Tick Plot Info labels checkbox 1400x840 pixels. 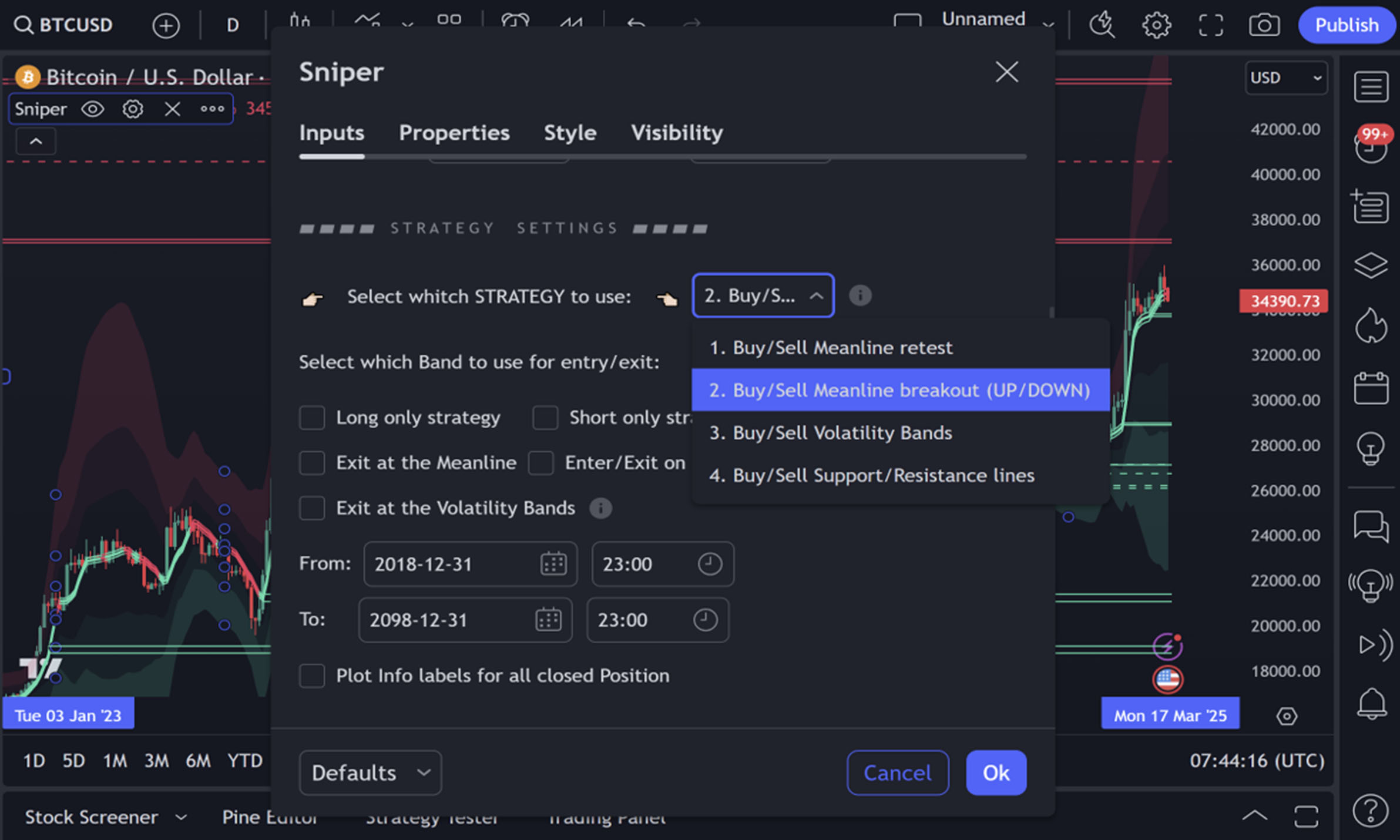(312, 676)
